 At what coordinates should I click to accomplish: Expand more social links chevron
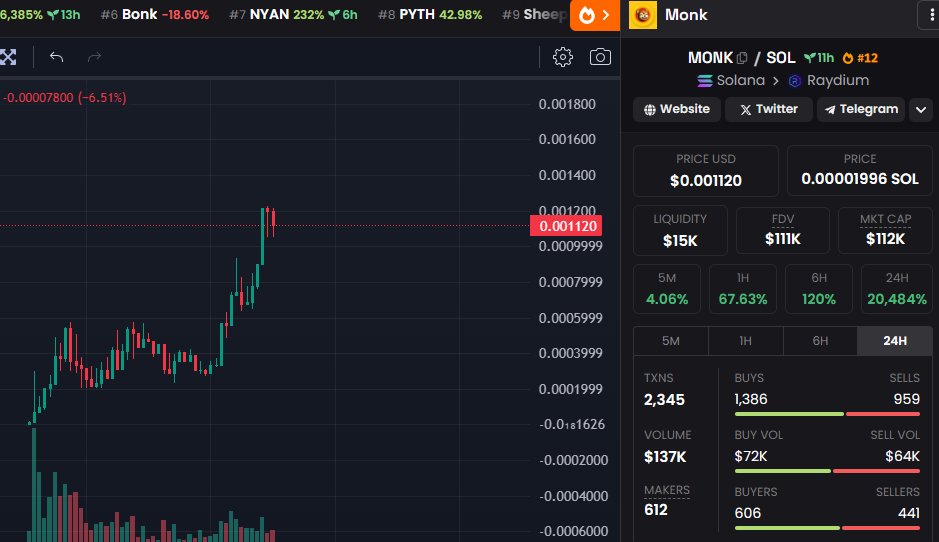(921, 110)
